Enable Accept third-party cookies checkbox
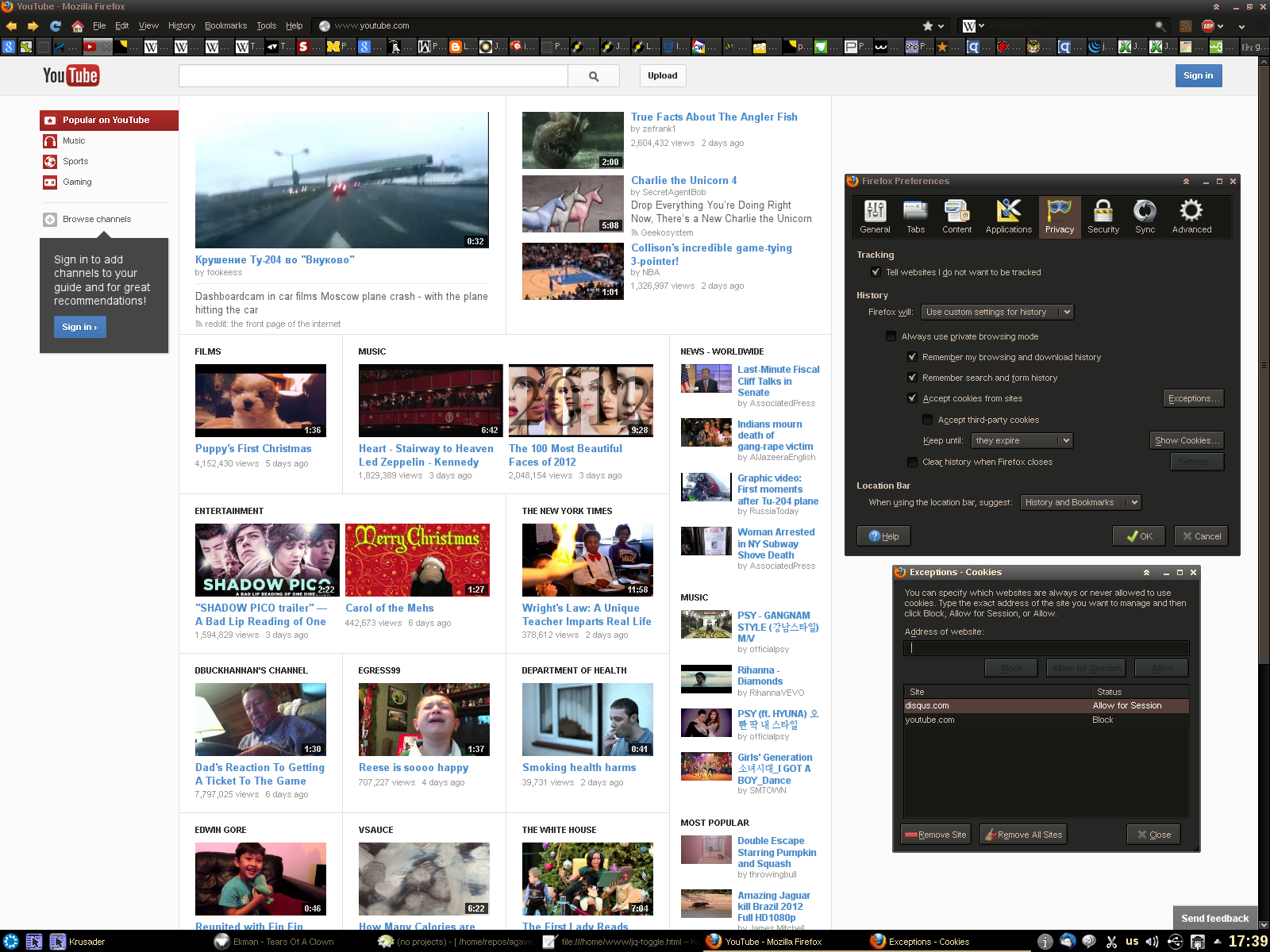 927,420
